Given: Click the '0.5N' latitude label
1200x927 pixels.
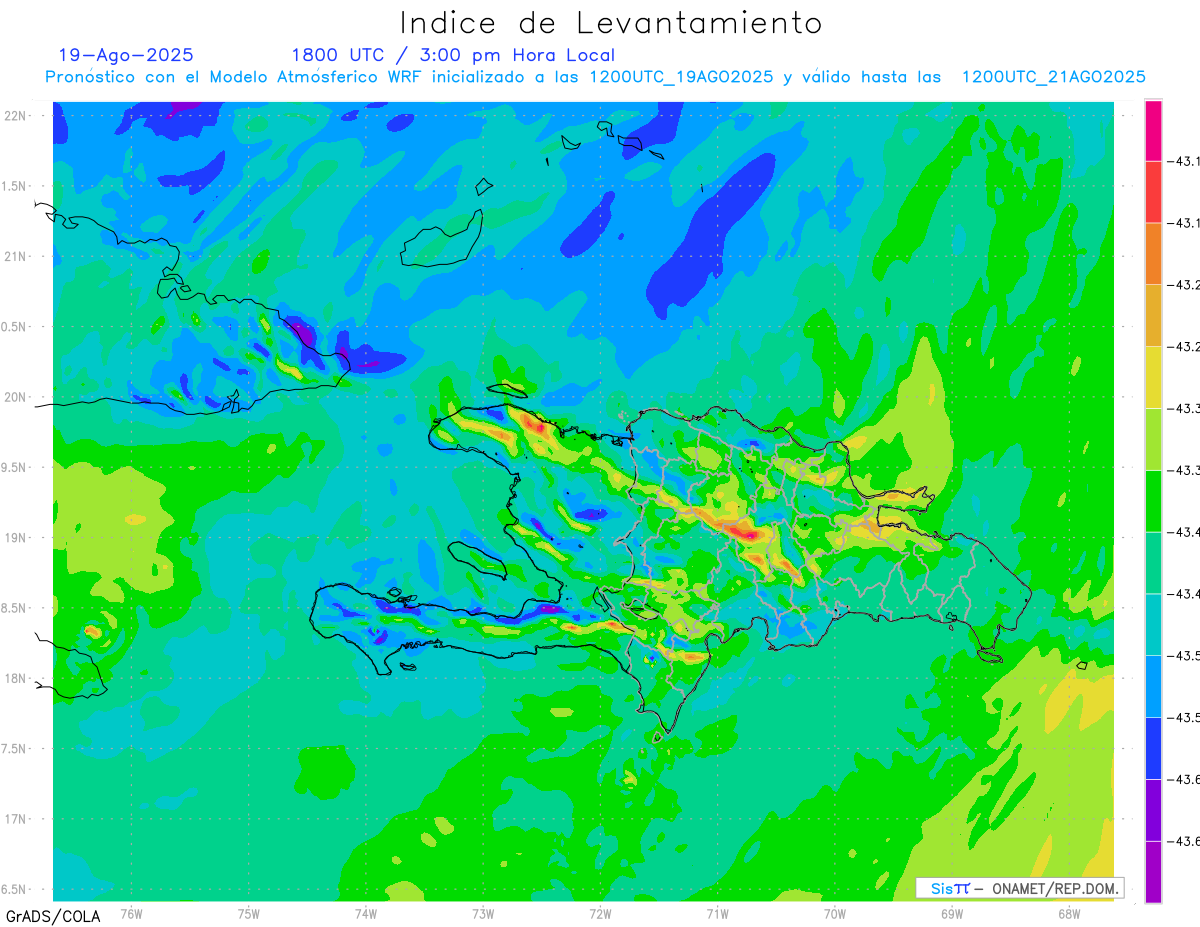Looking at the screenshot, I should pos(14,326).
